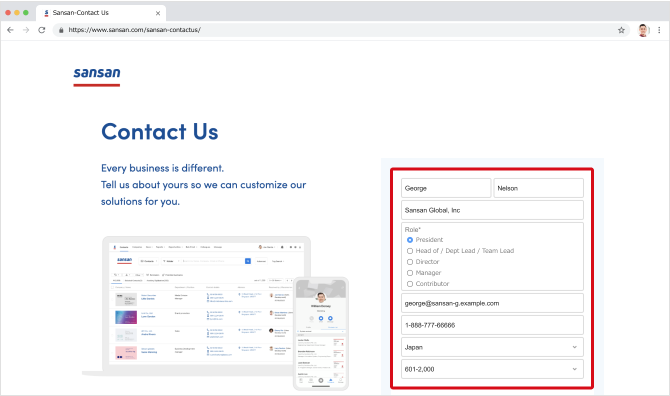670x396 pixels.
Task: Close the Sansan-Contact Us tab
Action: point(158,13)
